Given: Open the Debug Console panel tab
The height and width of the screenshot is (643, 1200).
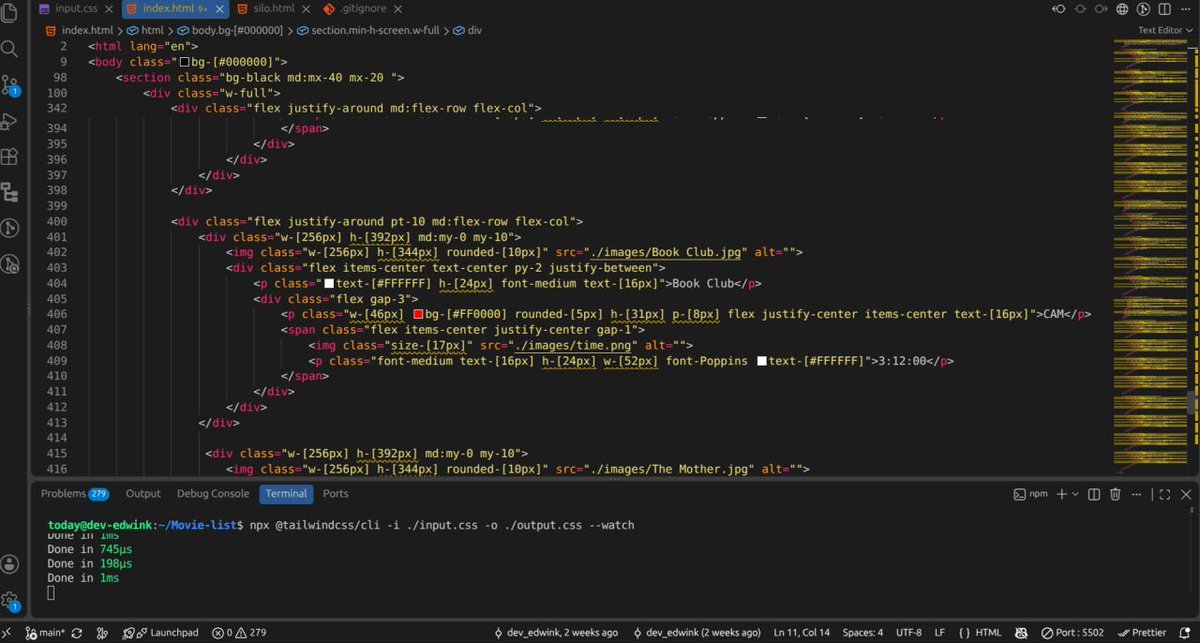Looking at the screenshot, I should (x=213, y=494).
